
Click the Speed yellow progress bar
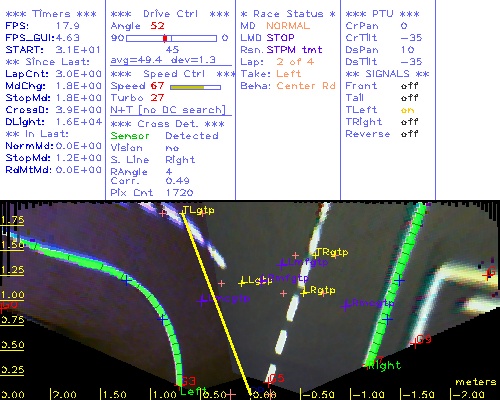(x=195, y=87)
